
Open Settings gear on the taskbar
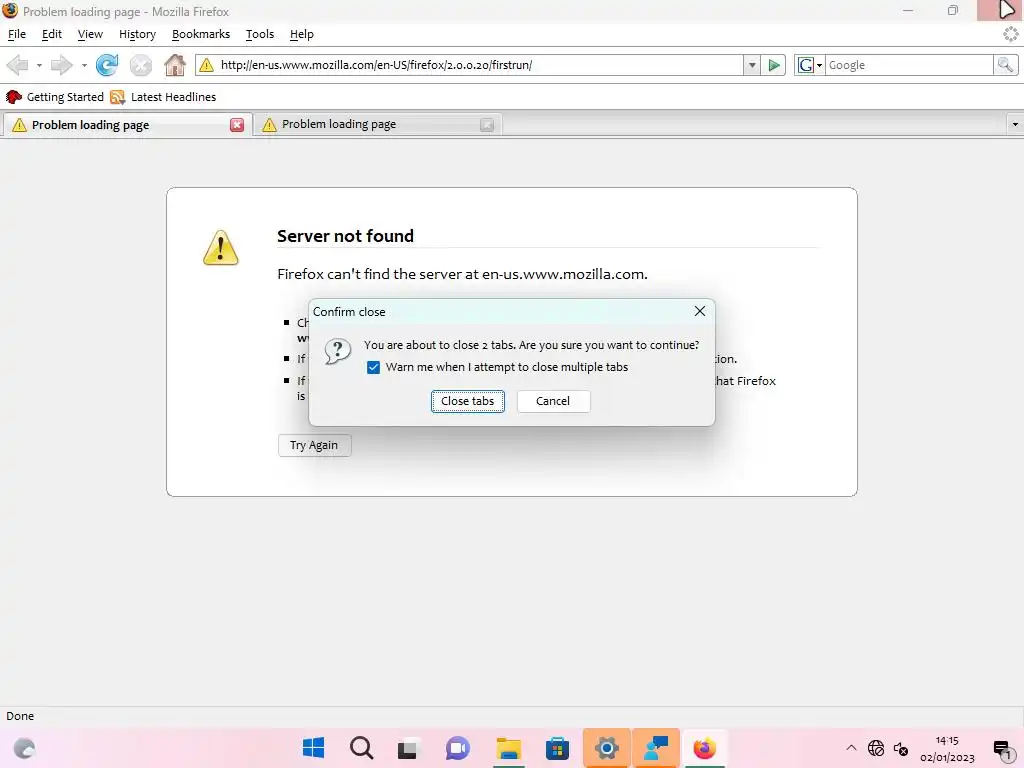(607, 748)
